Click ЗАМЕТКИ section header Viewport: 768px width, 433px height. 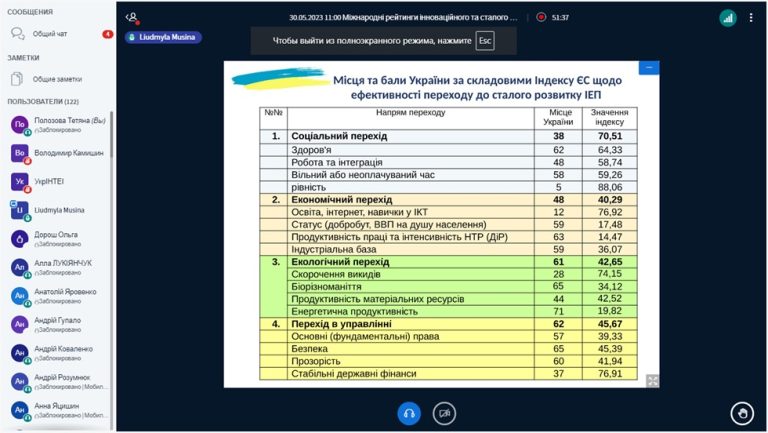coord(23,58)
